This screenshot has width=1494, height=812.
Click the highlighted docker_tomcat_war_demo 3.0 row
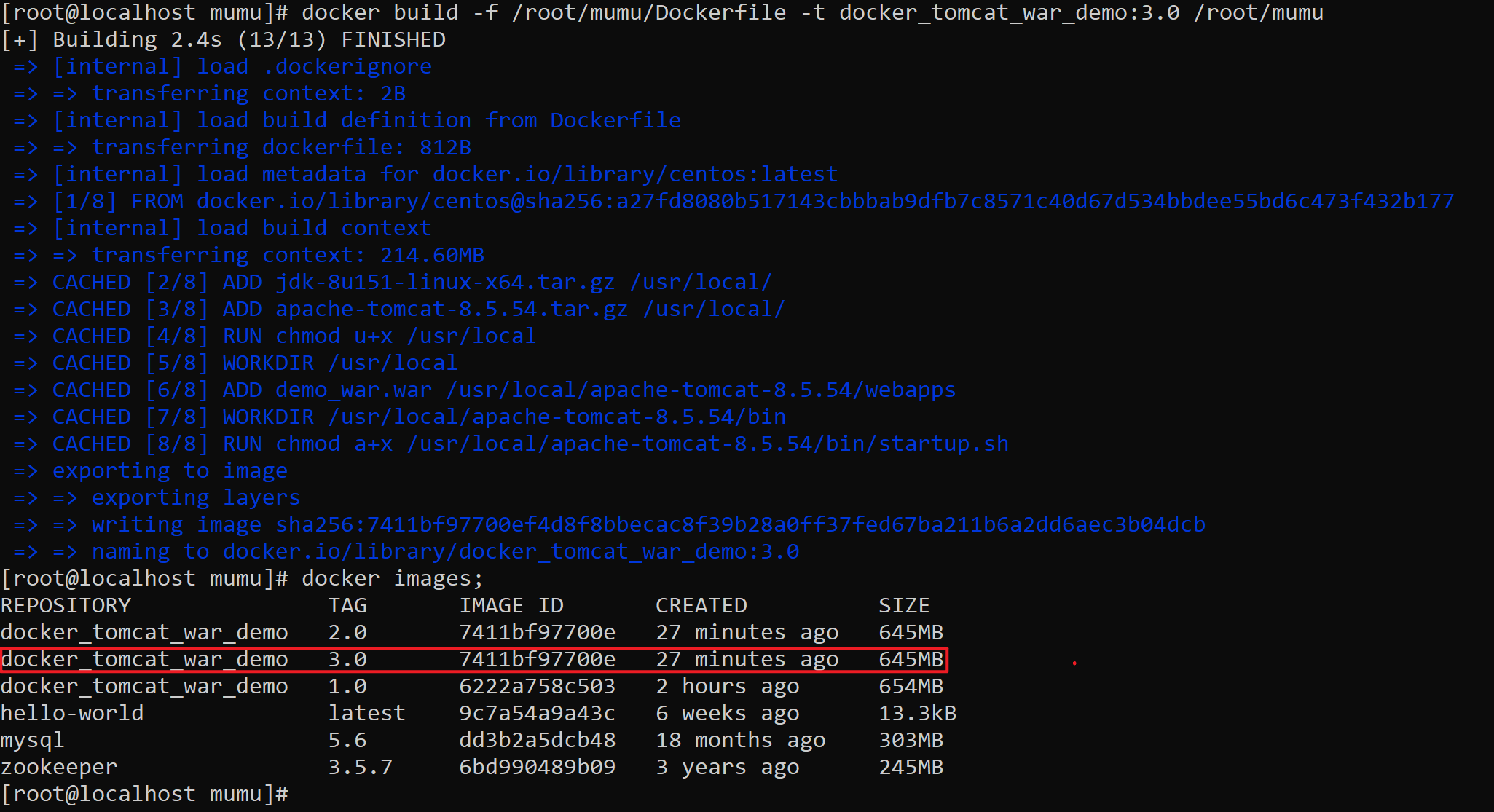(x=473, y=660)
